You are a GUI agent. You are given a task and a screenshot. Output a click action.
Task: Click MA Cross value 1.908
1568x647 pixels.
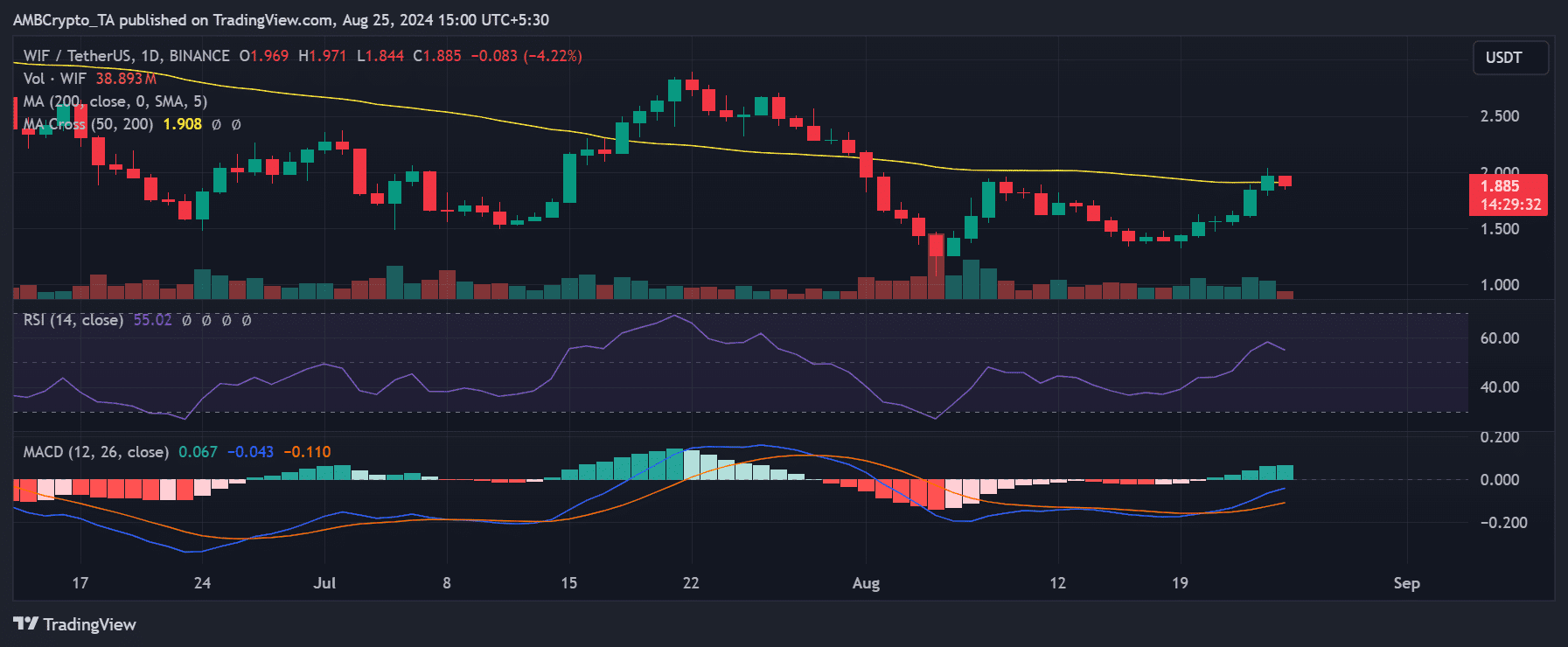pos(183,124)
